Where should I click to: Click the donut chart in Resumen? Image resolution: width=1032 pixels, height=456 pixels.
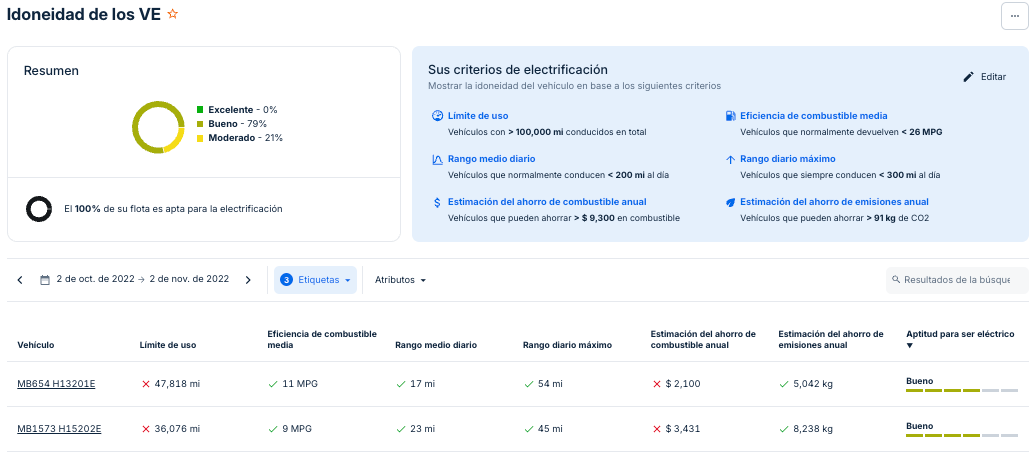coord(157,127)
